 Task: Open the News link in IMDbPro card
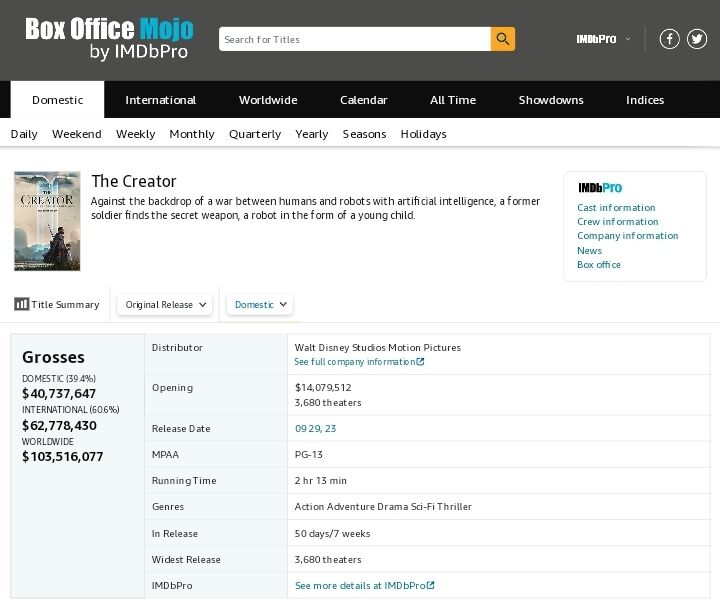pos(590,251)
